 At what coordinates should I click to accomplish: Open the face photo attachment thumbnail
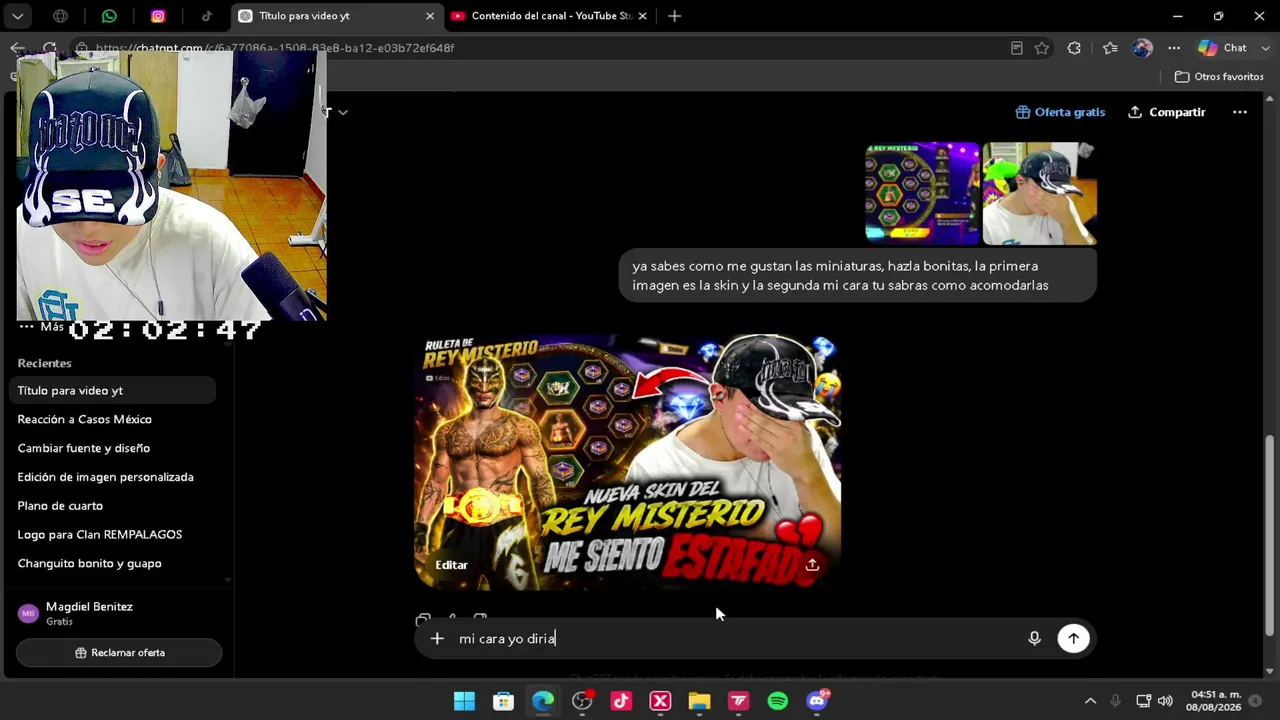1040,193
